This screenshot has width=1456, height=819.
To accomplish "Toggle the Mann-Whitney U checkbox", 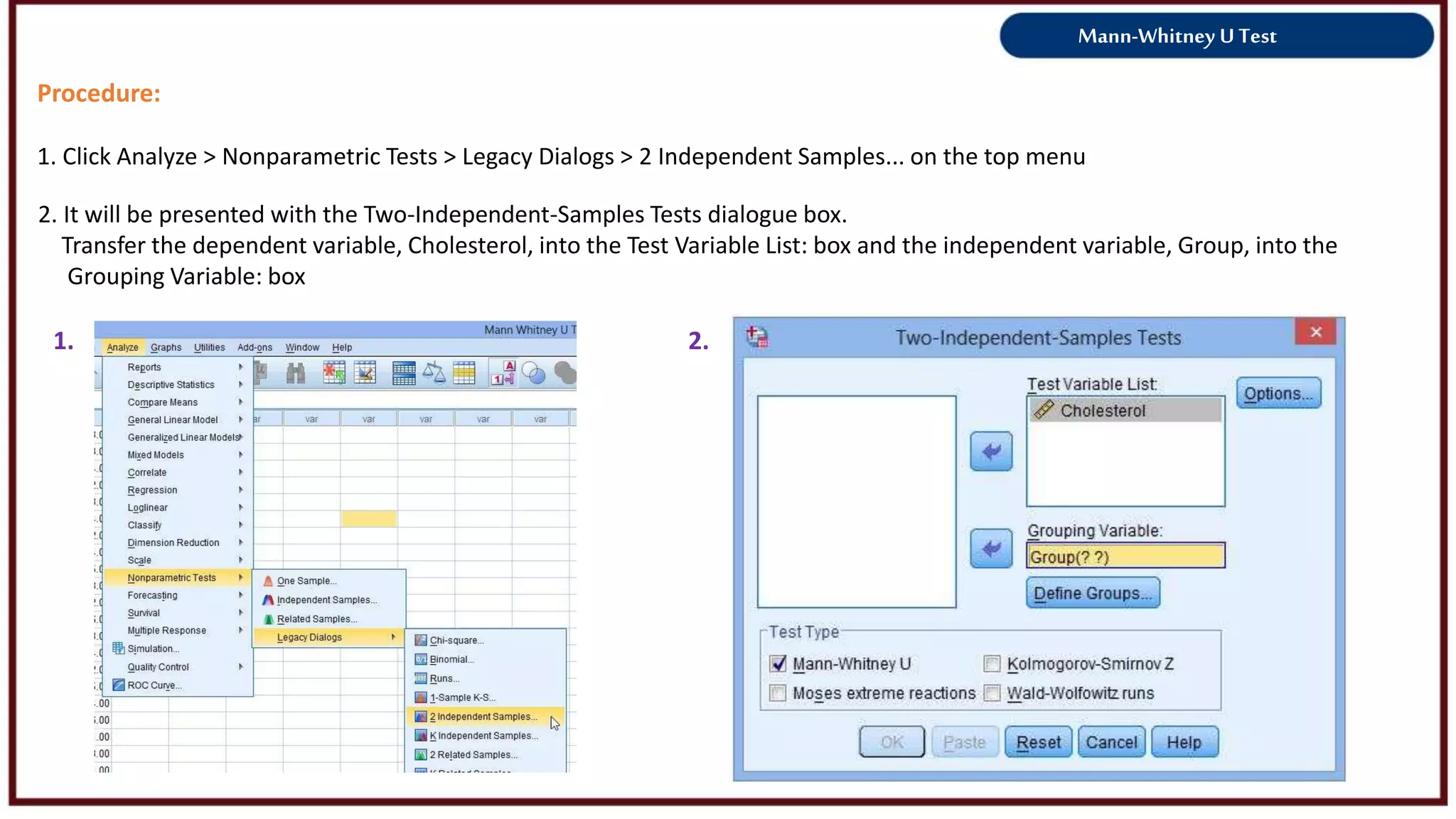I will coord(778,664).
